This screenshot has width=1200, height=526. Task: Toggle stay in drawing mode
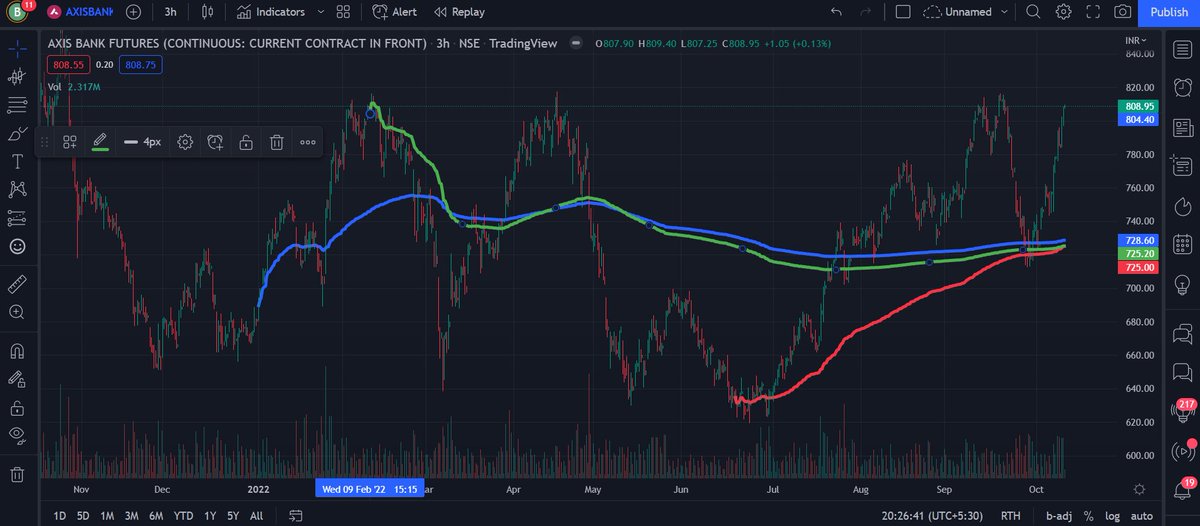click(17, 379)
